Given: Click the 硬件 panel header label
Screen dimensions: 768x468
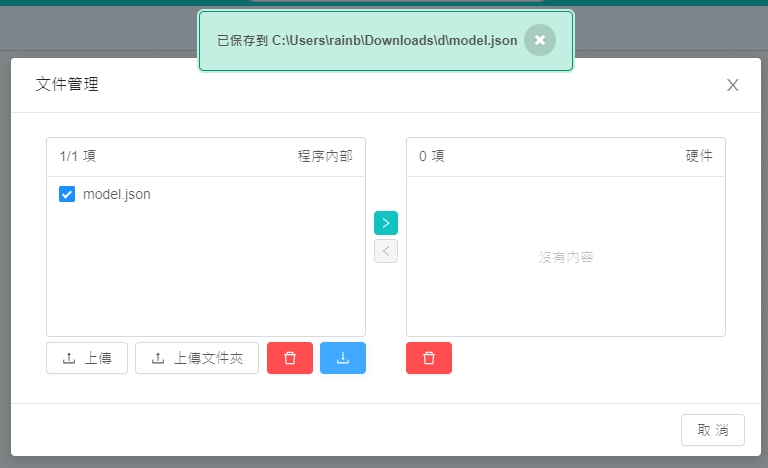Looking at the screenshot, I should point(699,157).
